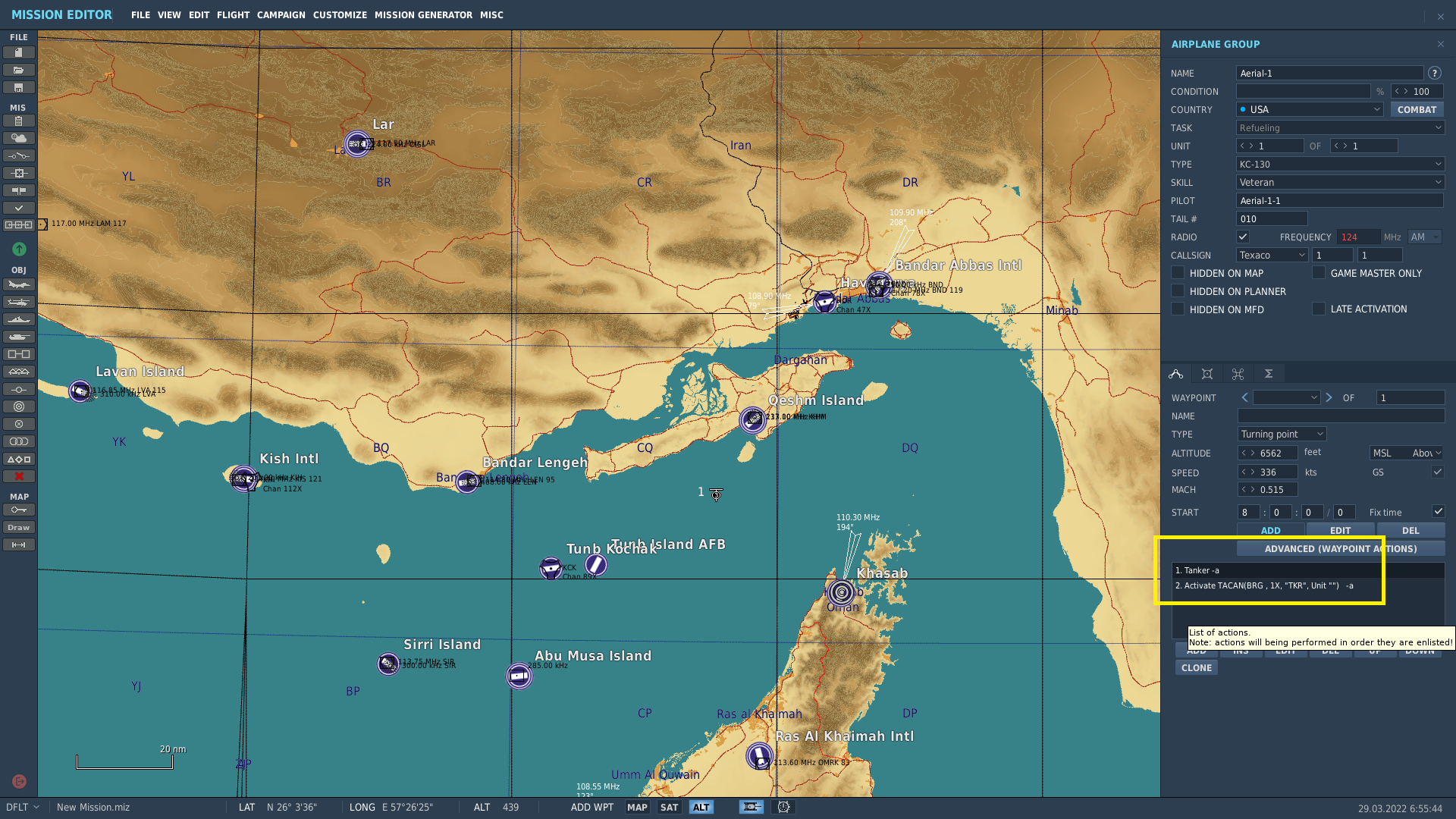
Task: Click the Draw button in MAP section
Action: (19, 527)
